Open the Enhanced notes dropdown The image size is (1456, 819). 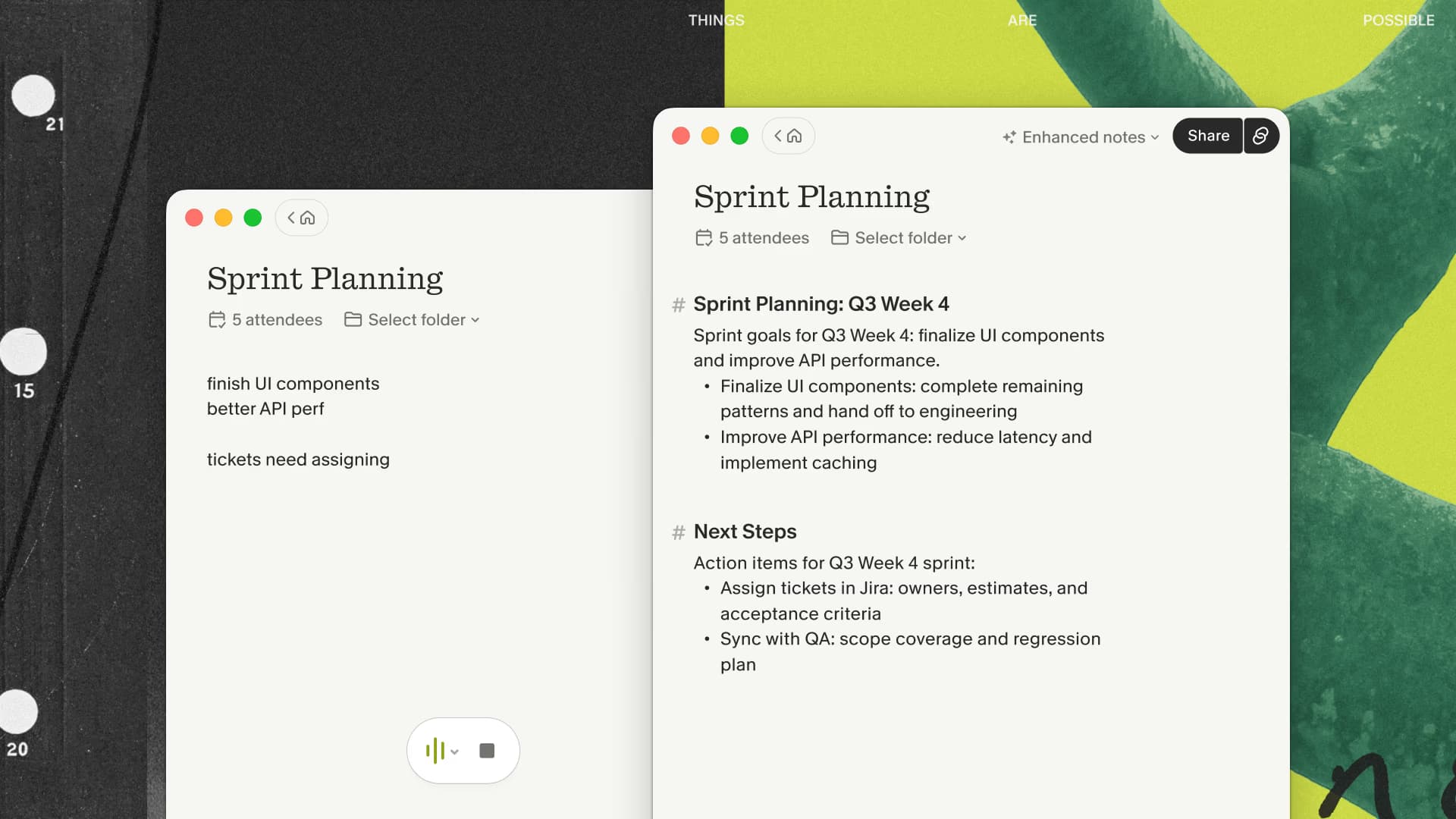(x=1081, y=137)
